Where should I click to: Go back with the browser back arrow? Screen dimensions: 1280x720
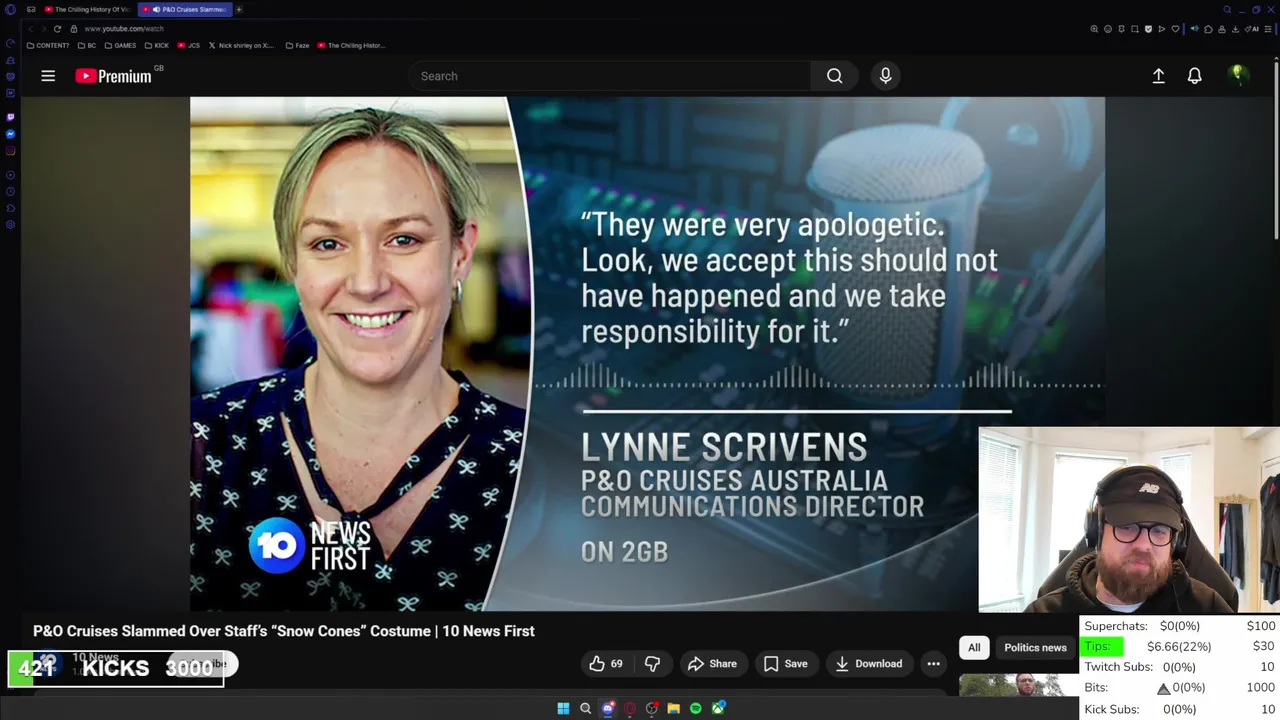coord(30,29)
